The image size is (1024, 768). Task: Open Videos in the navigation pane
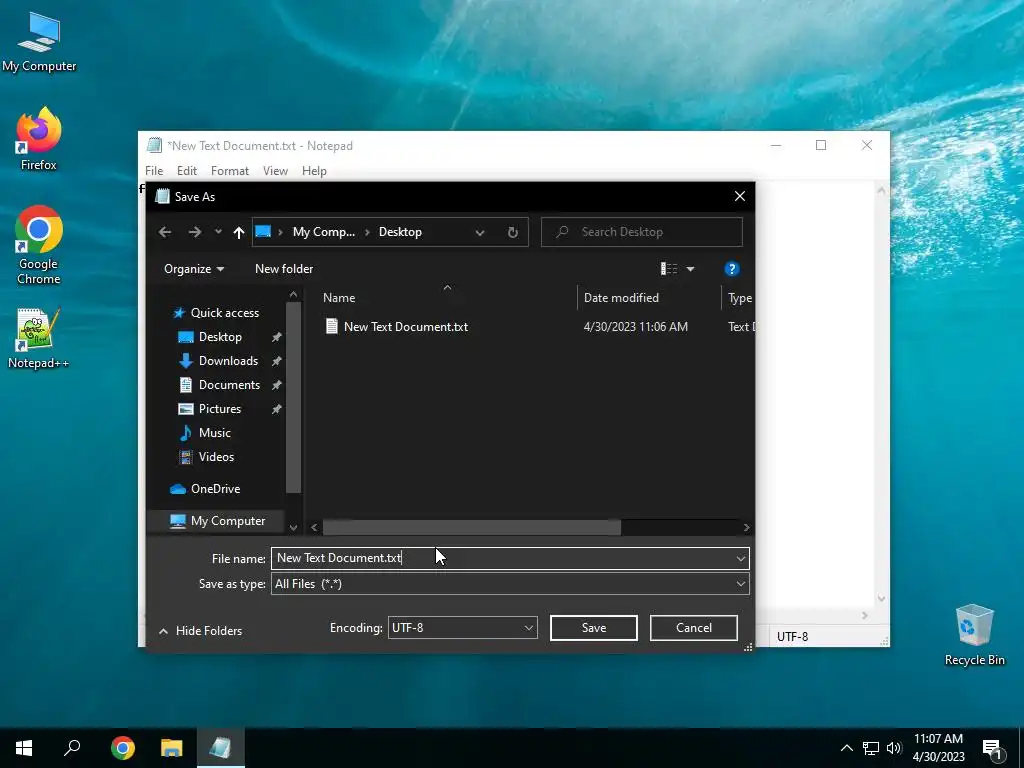216,457
